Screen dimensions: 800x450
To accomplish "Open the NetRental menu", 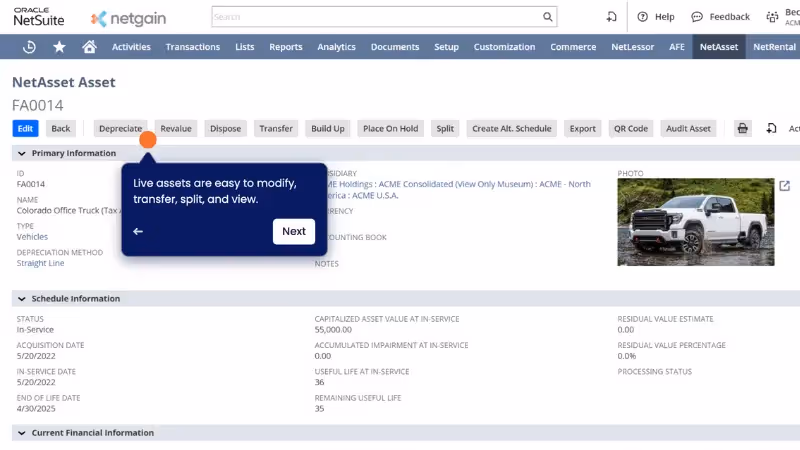I will [774, 47].
